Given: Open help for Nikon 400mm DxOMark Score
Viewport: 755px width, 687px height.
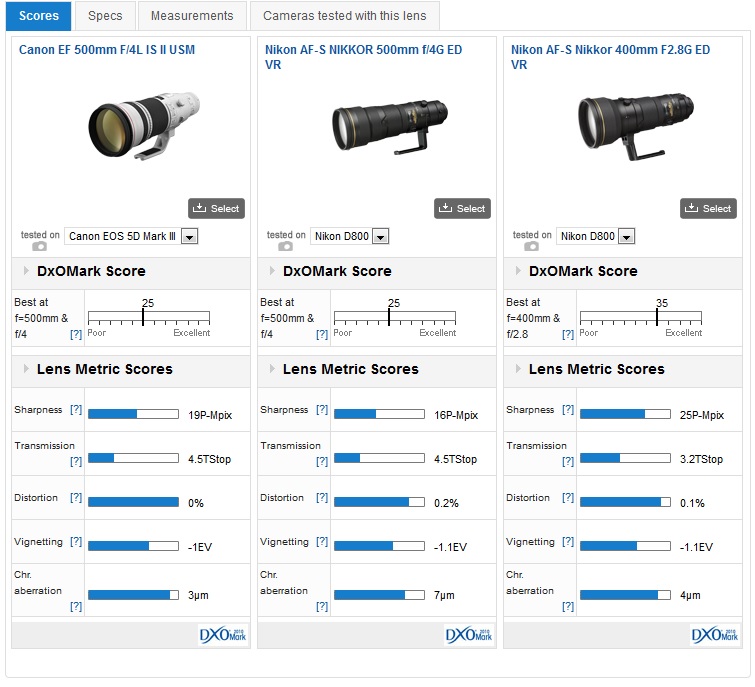Looking at the screenshot, I should click(x=568, y=334).
